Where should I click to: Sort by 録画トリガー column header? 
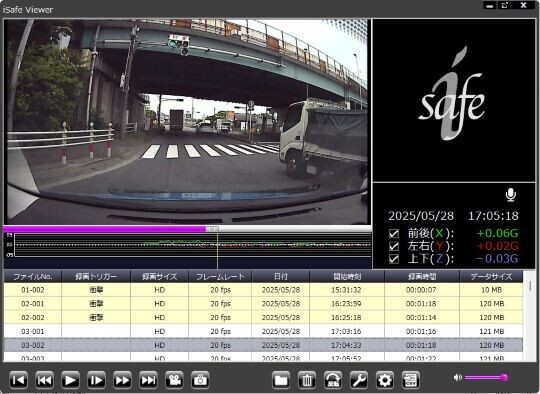(x=96, y=277)
